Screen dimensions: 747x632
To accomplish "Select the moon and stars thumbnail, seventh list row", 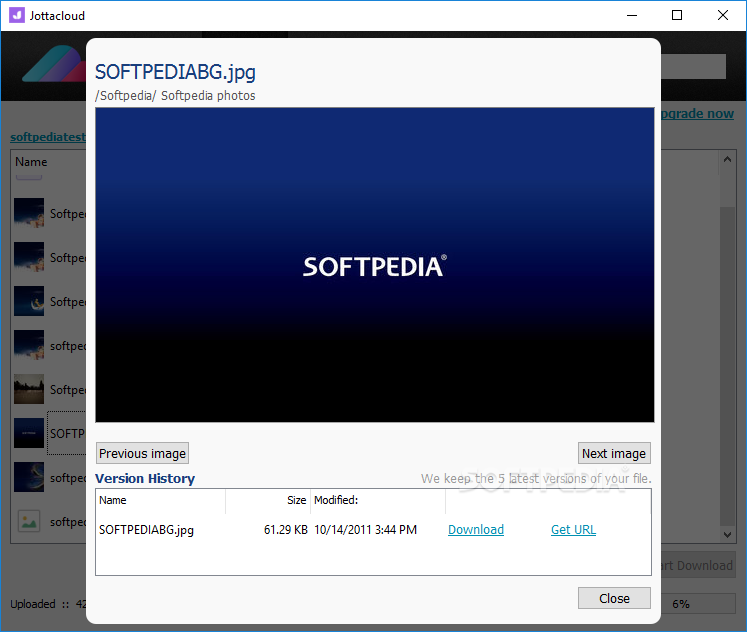I will tap(29, 477).
